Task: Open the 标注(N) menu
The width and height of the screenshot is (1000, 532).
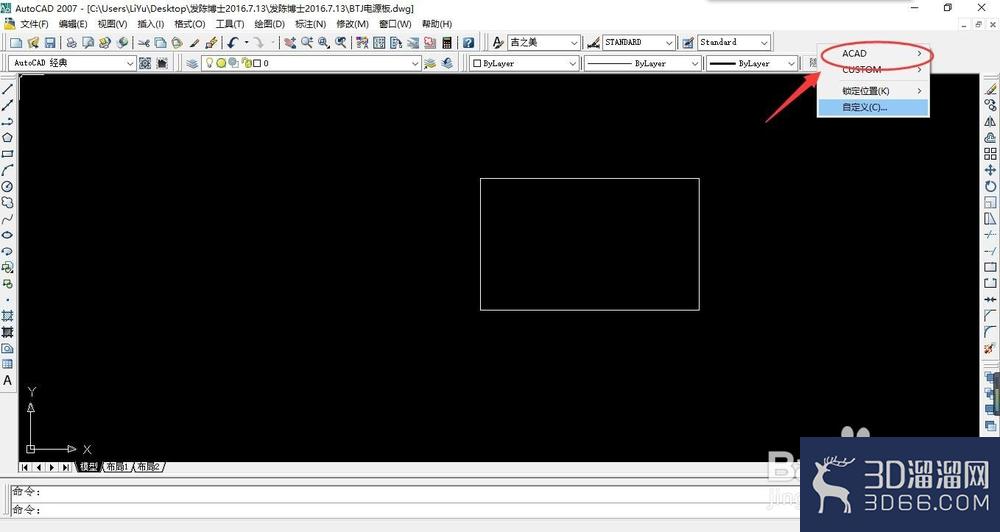Action: 311,24
